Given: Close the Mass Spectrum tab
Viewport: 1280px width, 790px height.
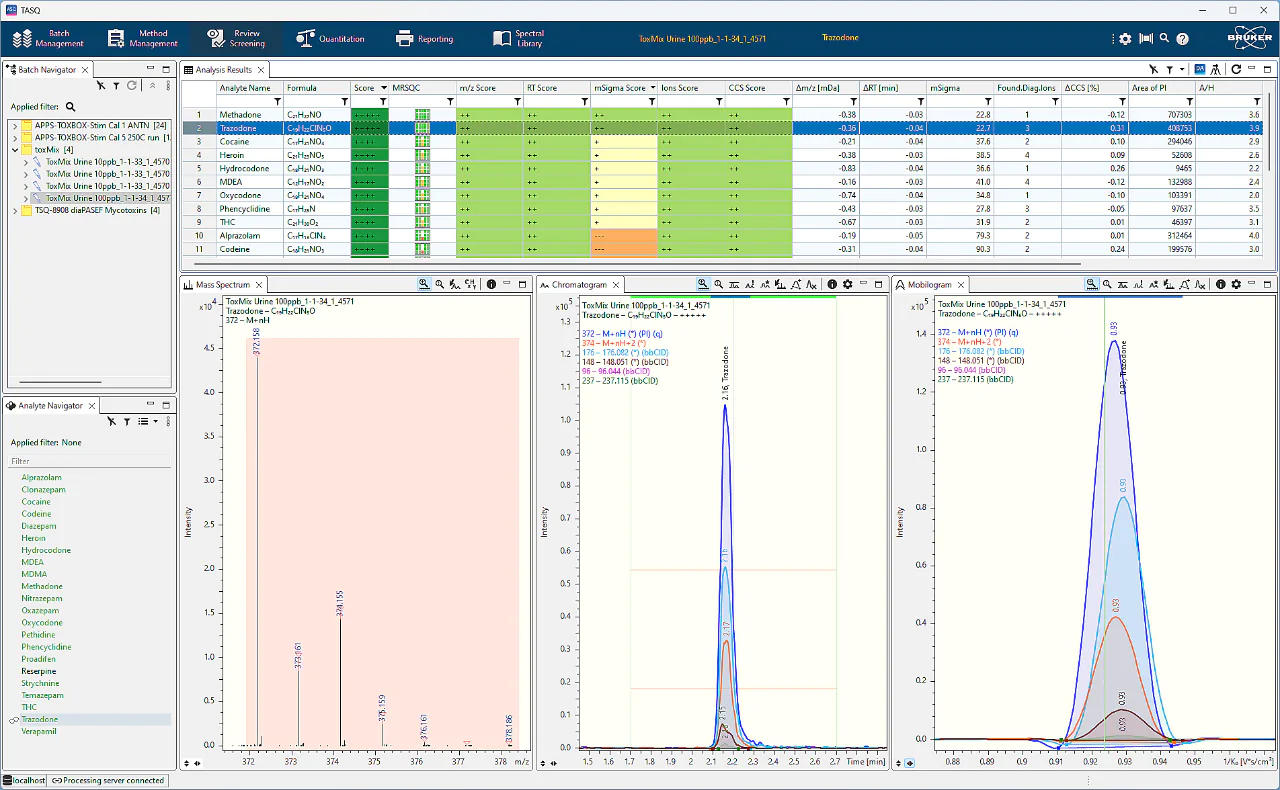Looking at the screenshot, I should pyautogui.click(x=260, y=285).
